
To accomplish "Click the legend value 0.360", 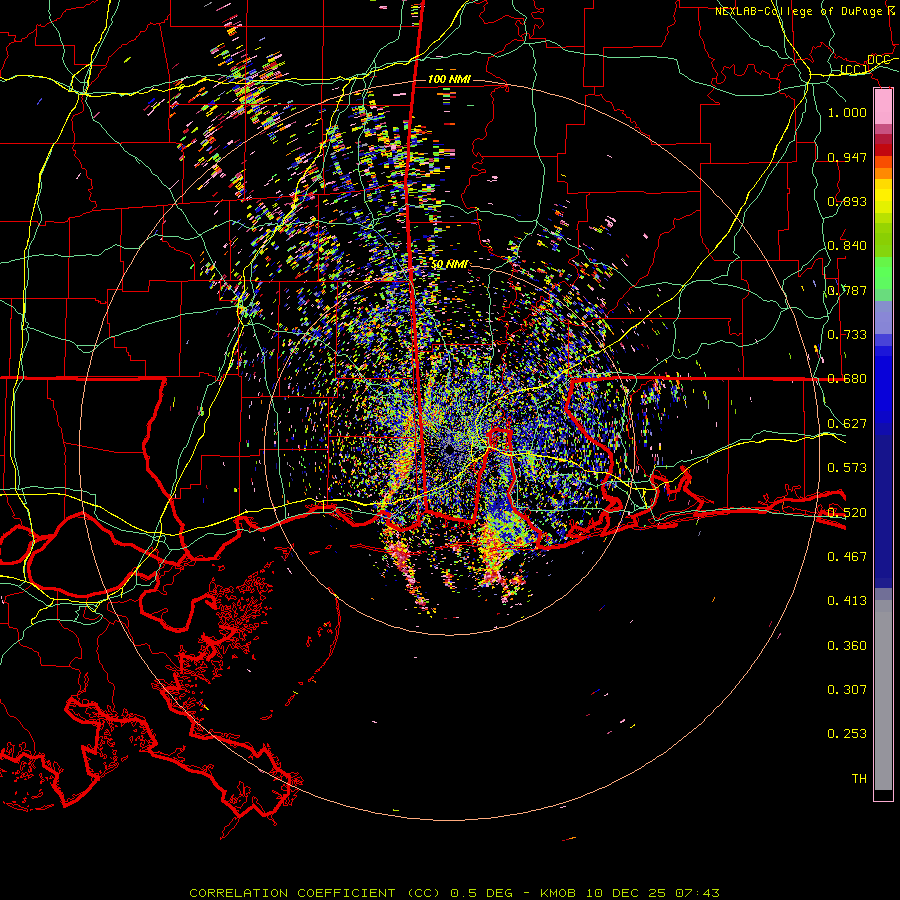I will point(847,645).
